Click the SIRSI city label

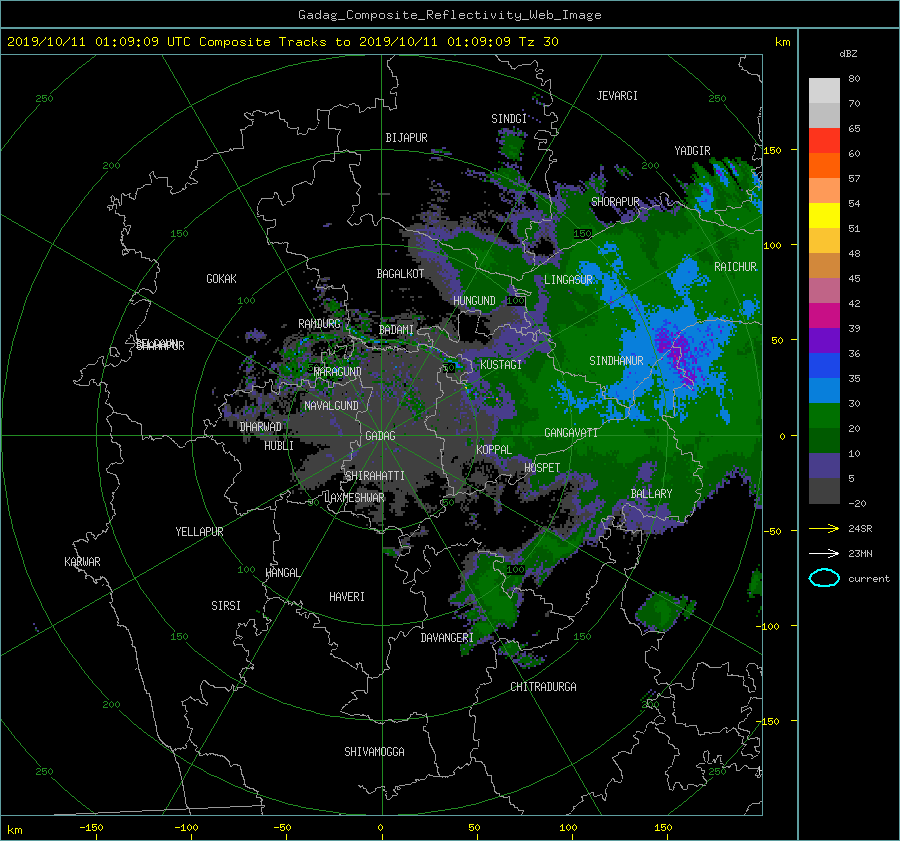(226, 606)
